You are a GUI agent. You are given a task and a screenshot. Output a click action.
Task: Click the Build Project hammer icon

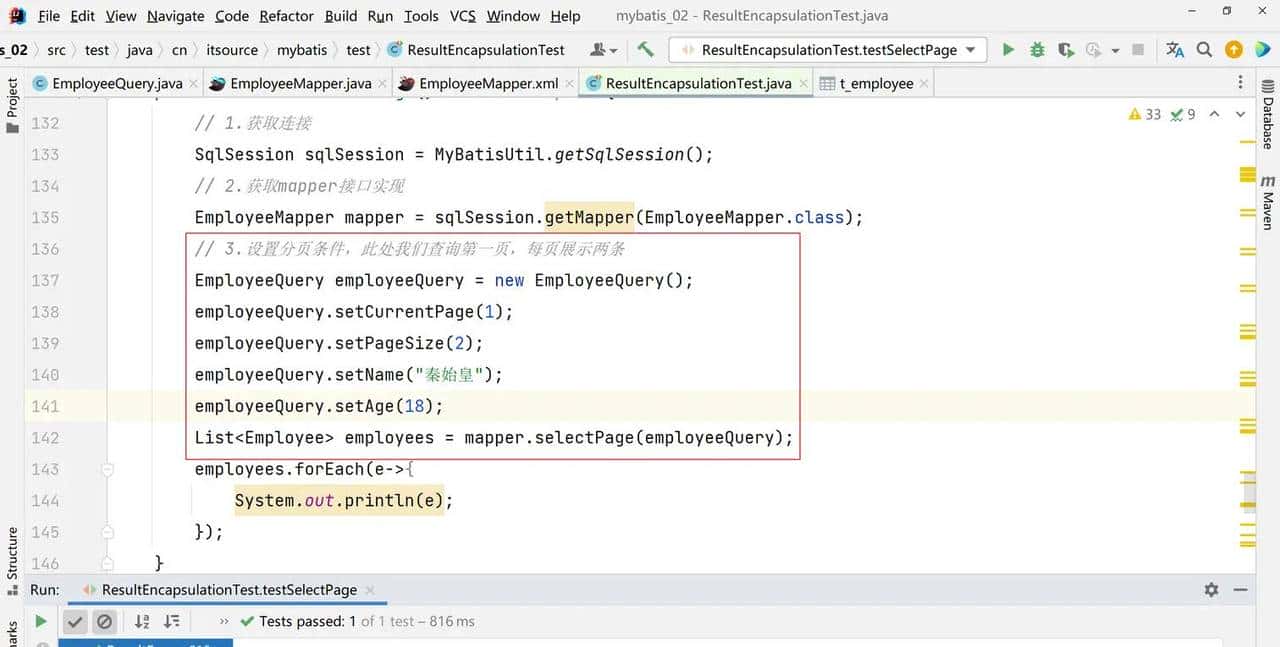[645, 50]
